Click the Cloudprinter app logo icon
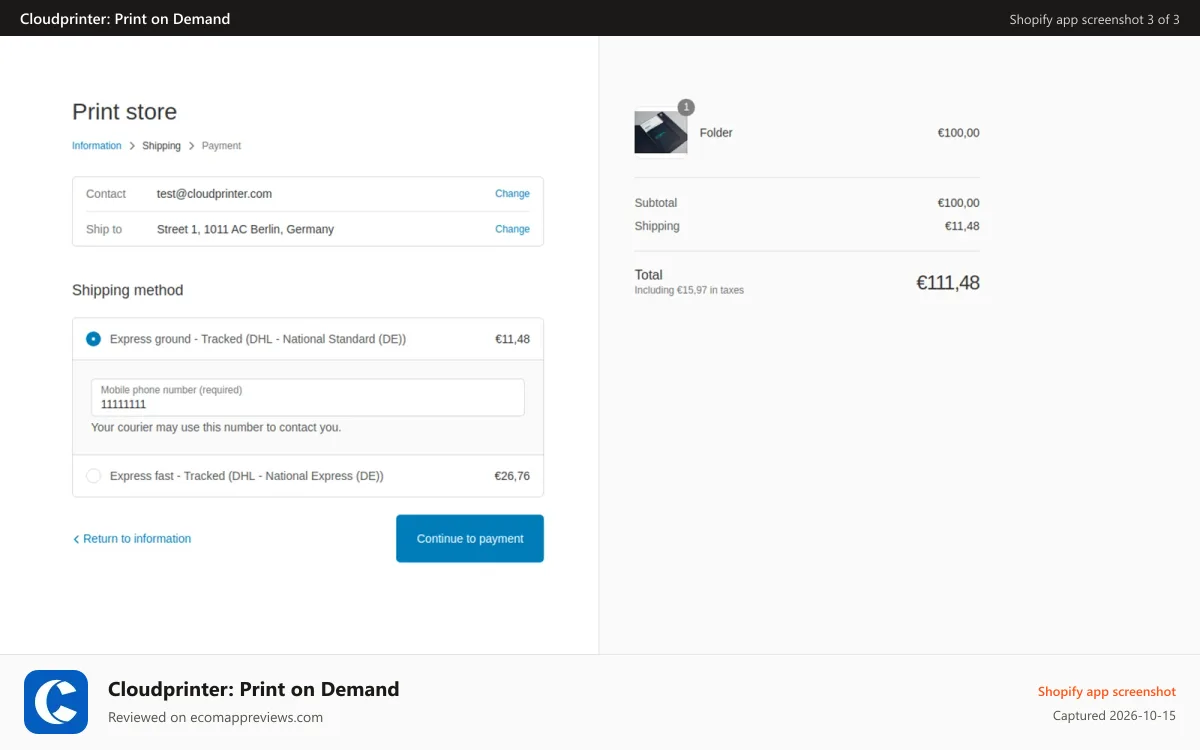Viewport: 1200px width, 750px height. pyautogui.click(x=56, y=702)
